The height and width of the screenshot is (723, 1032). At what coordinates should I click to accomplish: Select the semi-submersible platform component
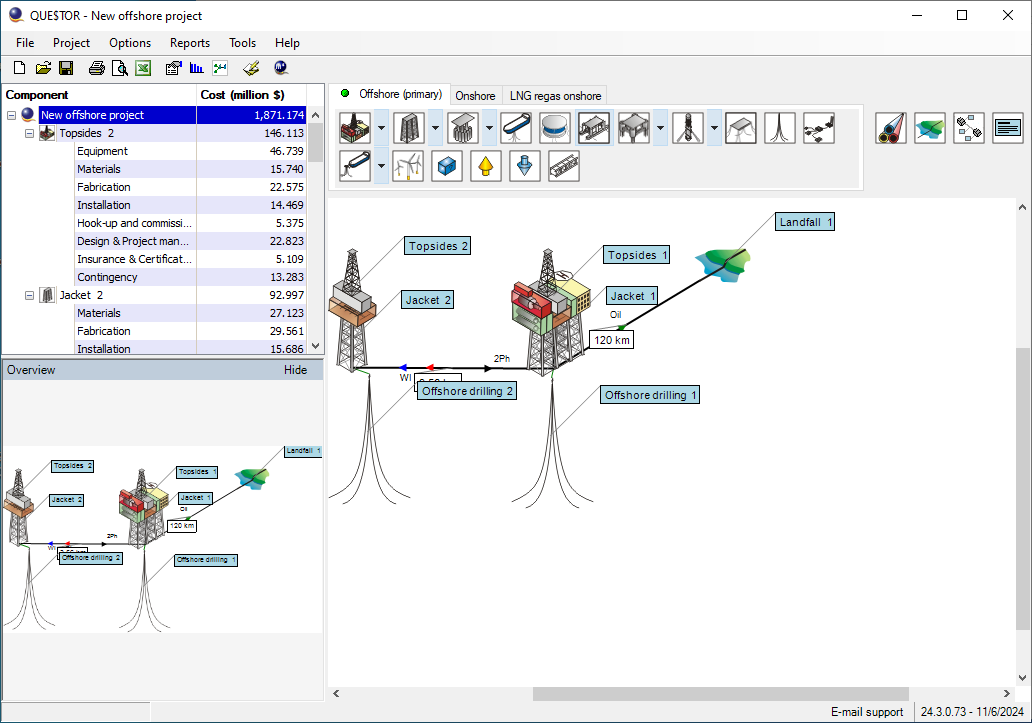tap(595, 128)
